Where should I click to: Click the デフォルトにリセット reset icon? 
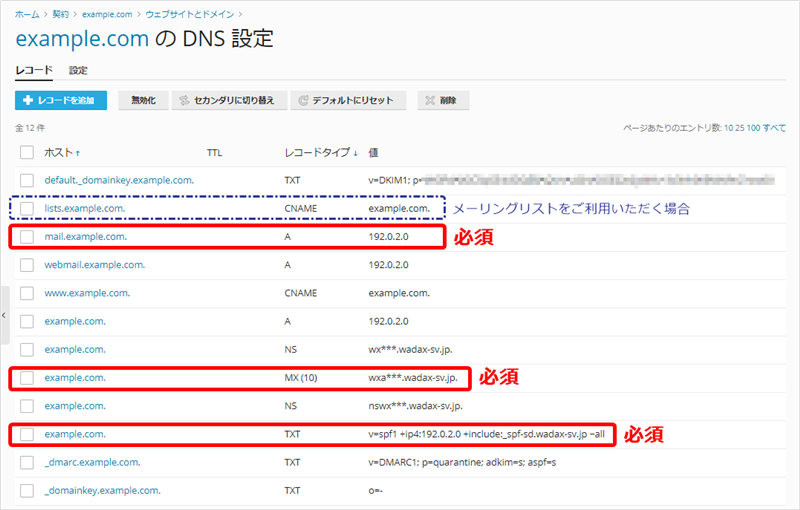(x=303, y=100)
